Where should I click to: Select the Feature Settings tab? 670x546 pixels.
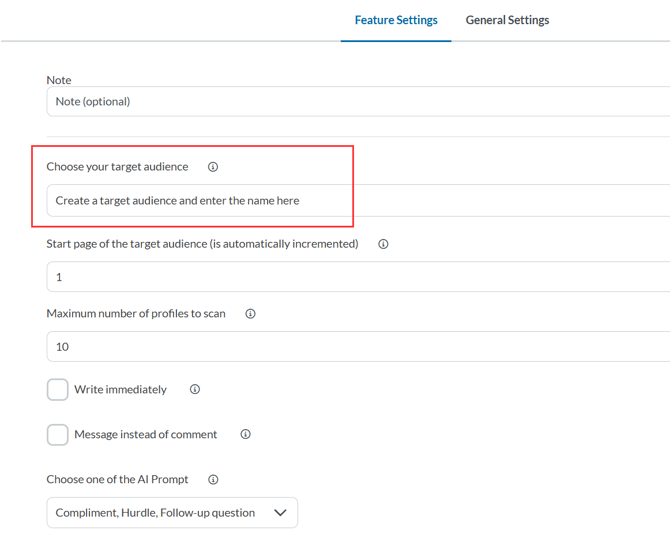396,20
